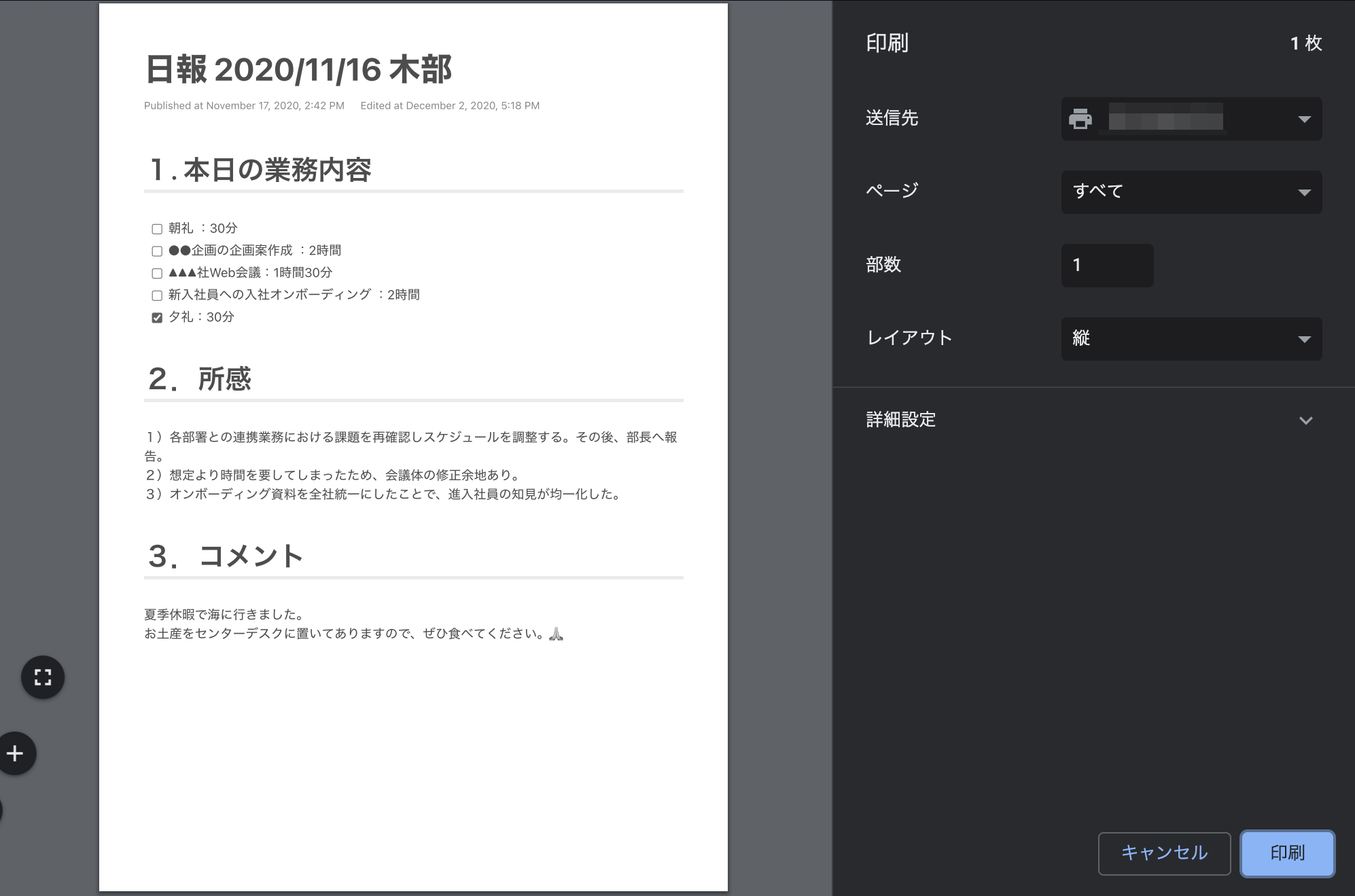Click the 部数 copies input field
Screen dimensions: 1355x896
[x=1106, y=265]
